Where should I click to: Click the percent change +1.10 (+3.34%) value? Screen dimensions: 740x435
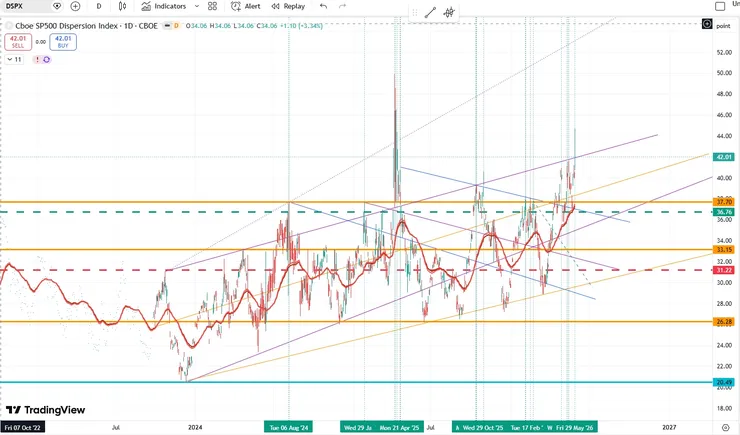301,26
